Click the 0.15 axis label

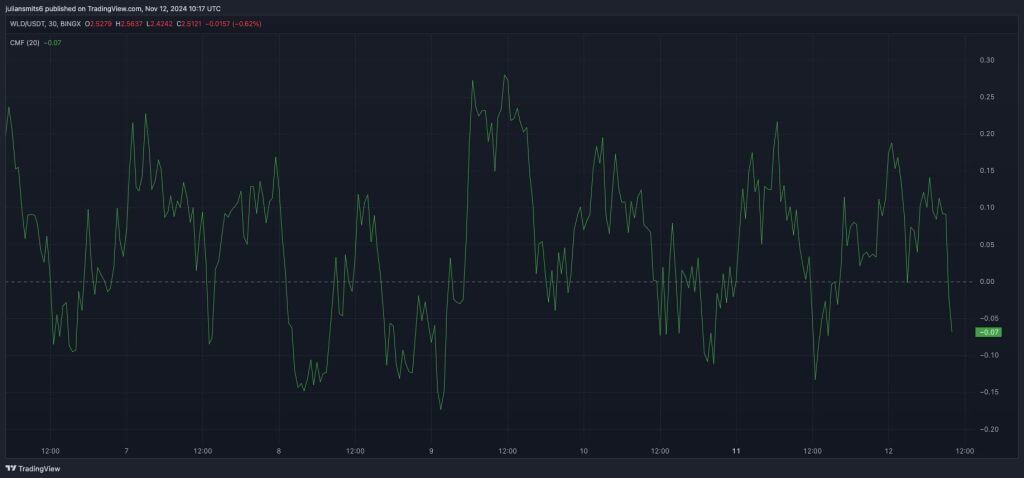point(987,171)
